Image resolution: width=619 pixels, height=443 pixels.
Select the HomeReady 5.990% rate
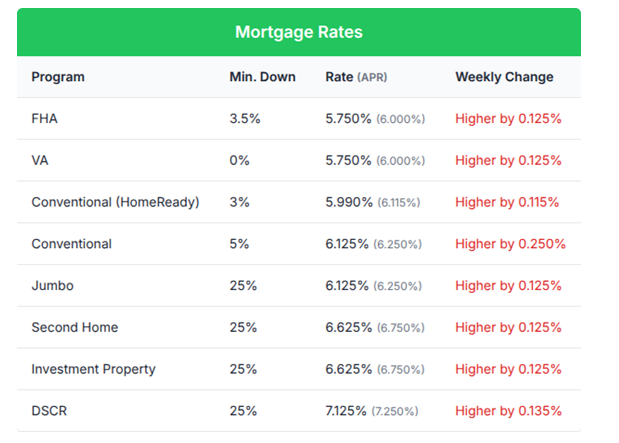(348, 202)
